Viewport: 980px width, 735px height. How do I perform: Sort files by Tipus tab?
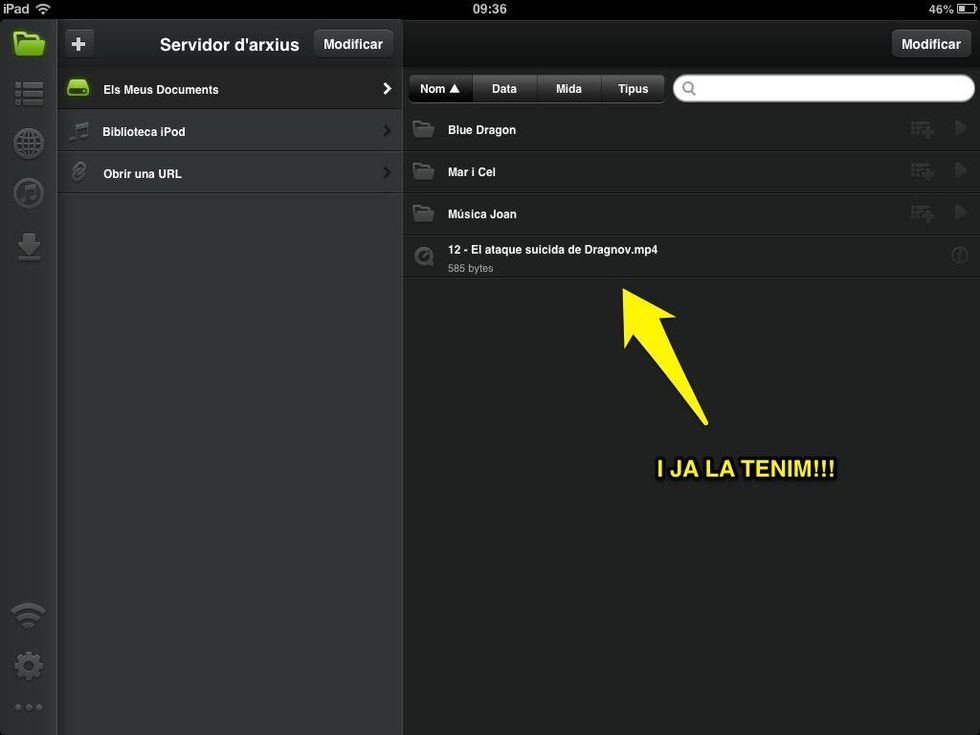(633, 89)
